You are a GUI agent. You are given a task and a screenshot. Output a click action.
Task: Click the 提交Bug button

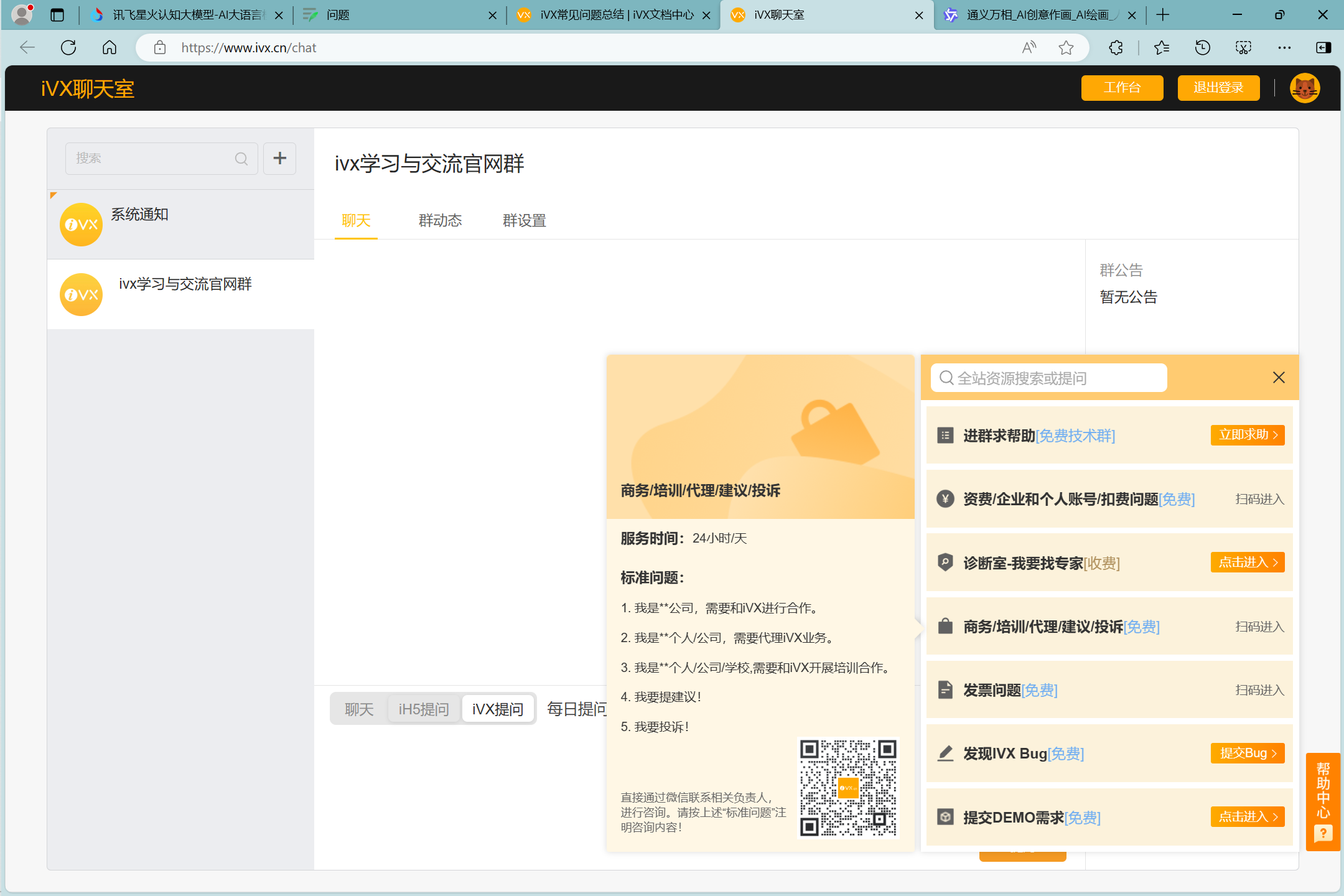[x=1248, y=754]
